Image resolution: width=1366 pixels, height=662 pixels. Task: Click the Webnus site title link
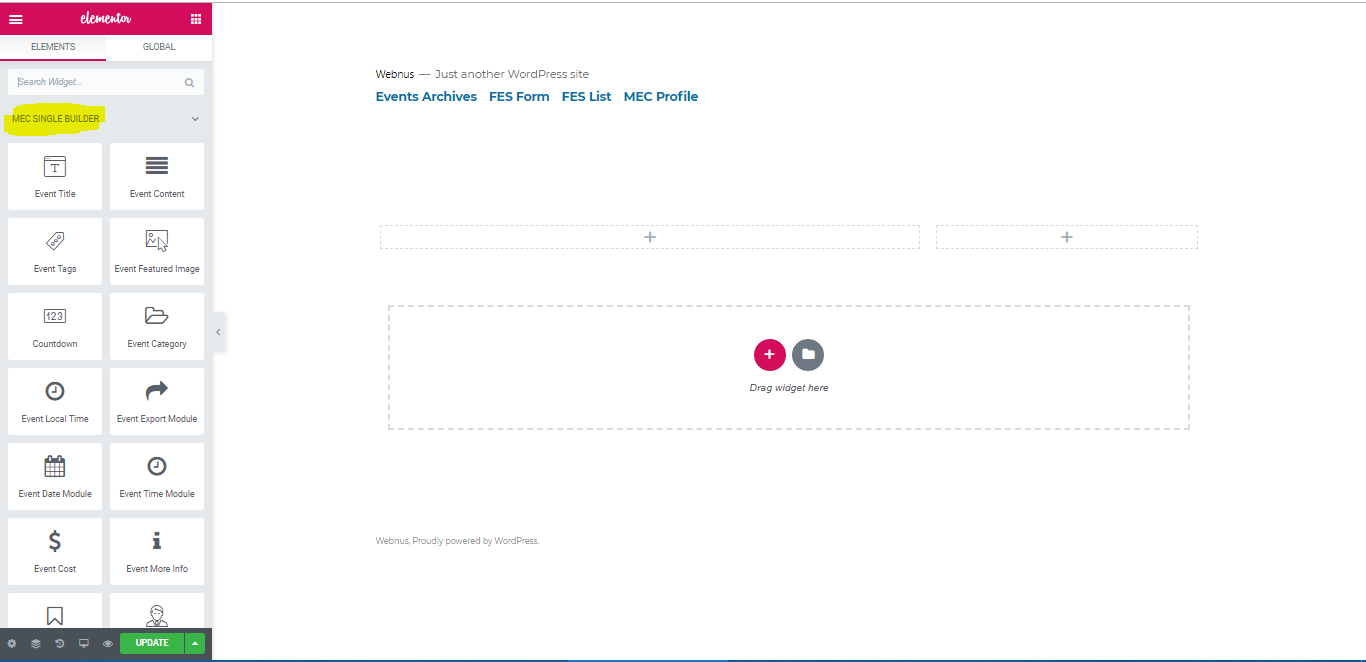coord(395,74)
